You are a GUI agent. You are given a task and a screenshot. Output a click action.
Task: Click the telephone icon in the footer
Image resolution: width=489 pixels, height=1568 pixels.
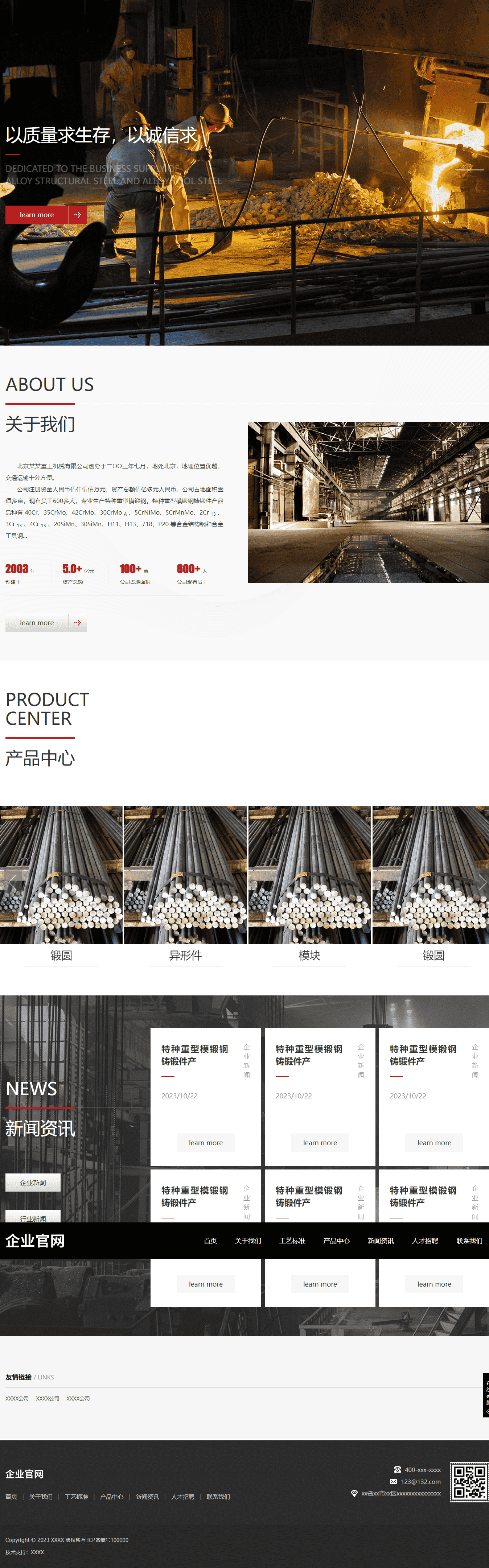coord(397,1469)
